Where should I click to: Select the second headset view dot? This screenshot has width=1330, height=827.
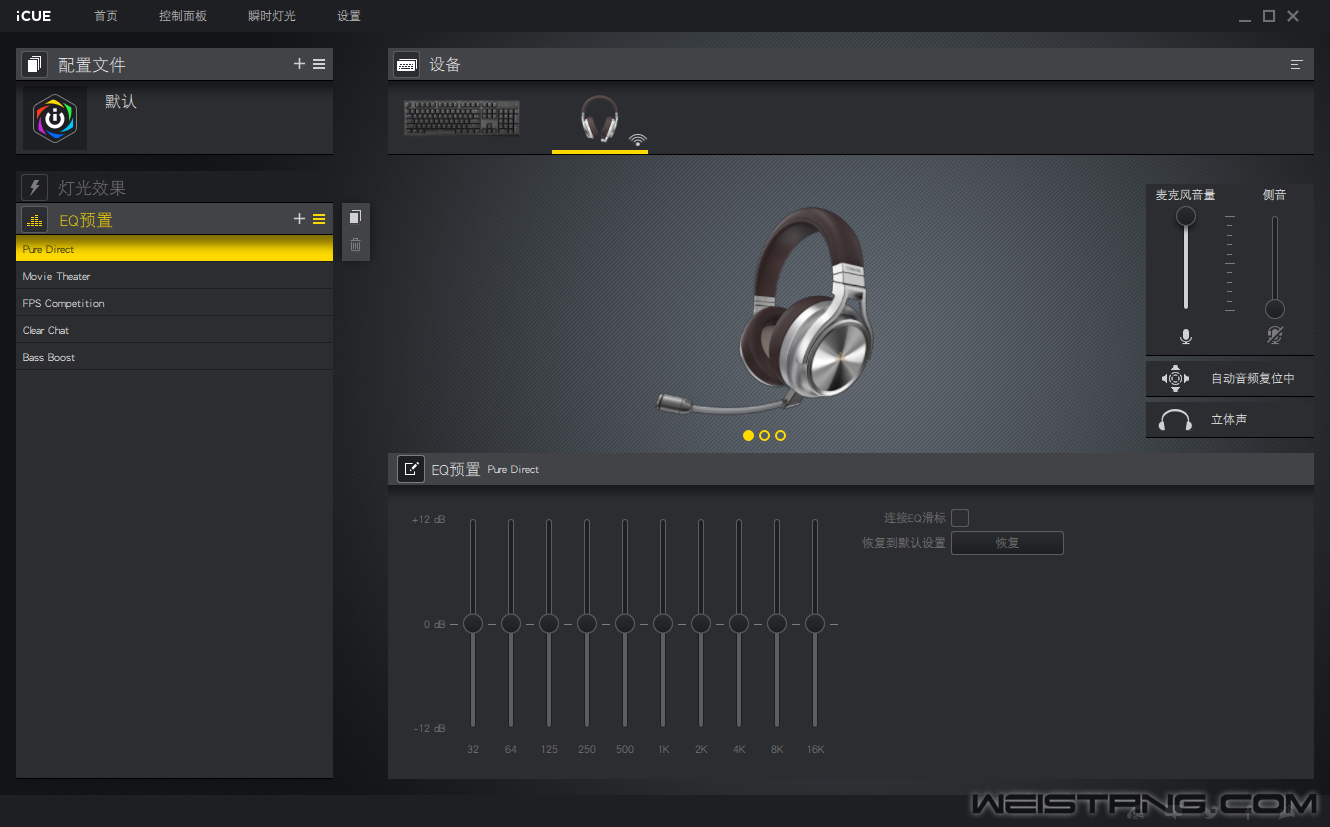click(x=765, y=436)
